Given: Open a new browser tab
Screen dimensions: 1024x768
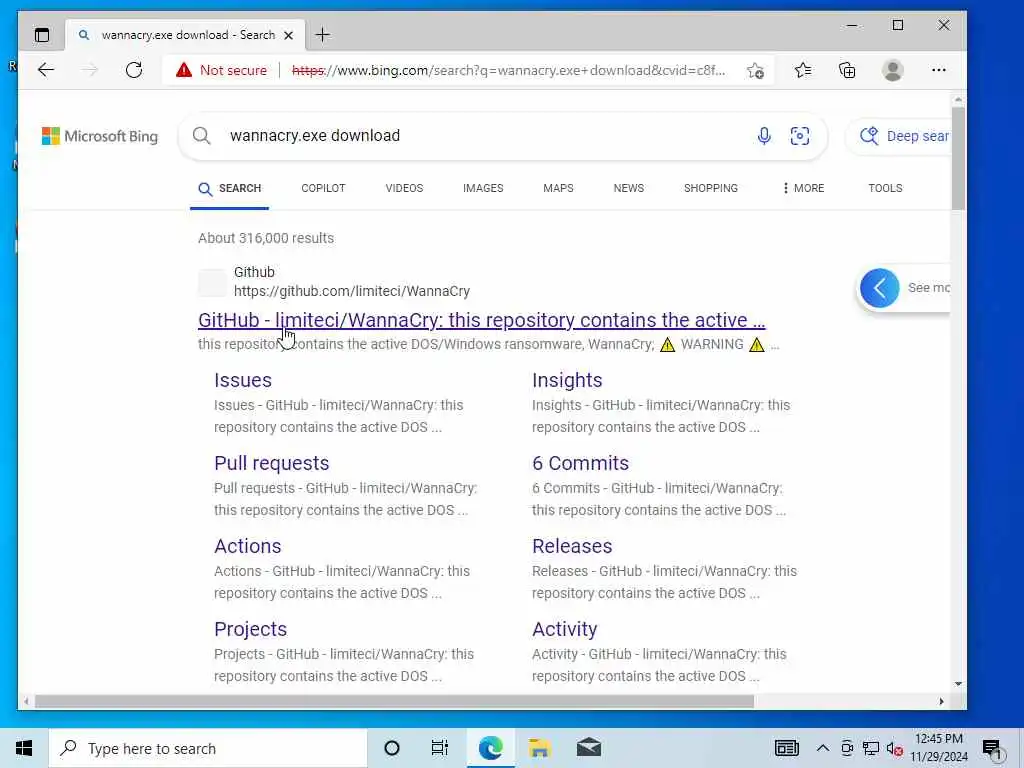Looking at the screenshot, I should 323,35.
